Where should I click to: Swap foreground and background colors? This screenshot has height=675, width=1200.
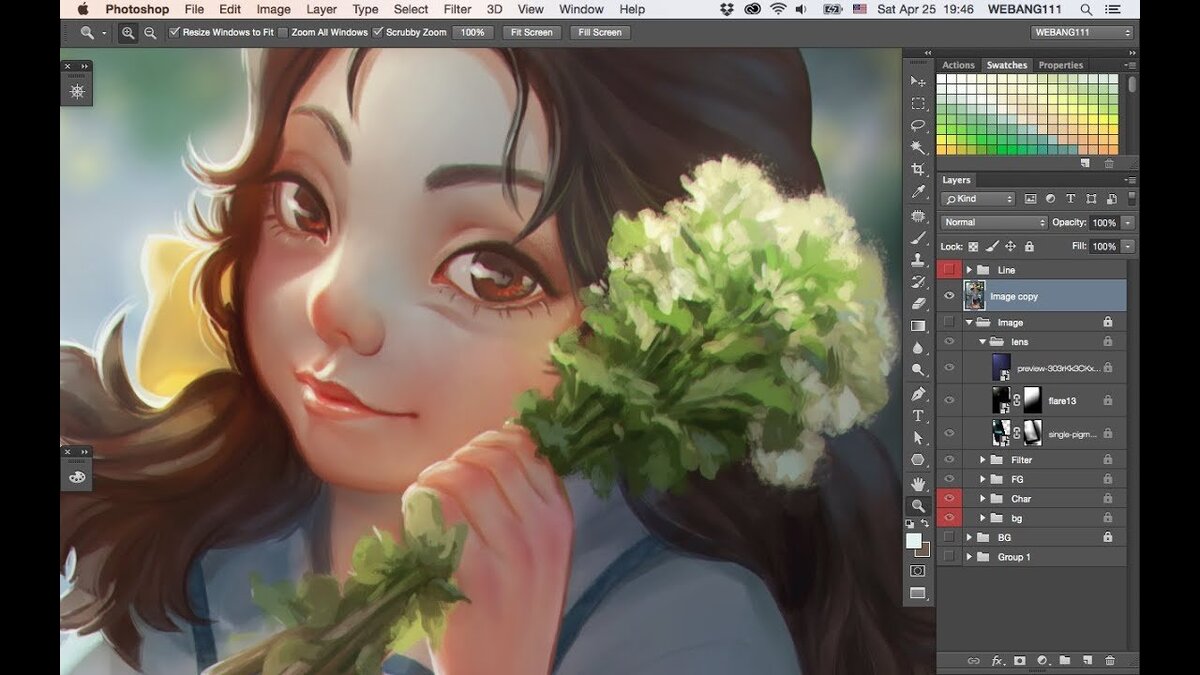(x=926, y=523)
